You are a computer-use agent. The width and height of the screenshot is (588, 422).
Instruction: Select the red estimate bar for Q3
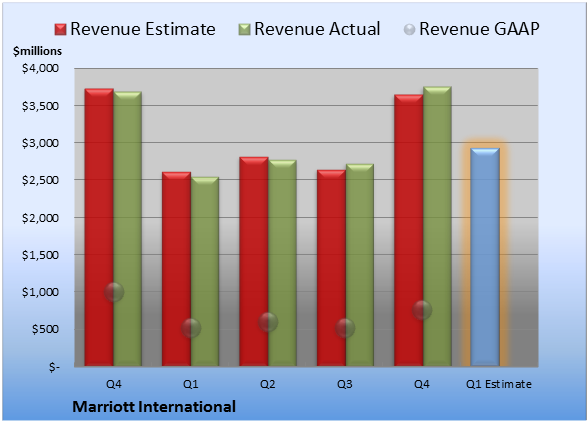331,268
